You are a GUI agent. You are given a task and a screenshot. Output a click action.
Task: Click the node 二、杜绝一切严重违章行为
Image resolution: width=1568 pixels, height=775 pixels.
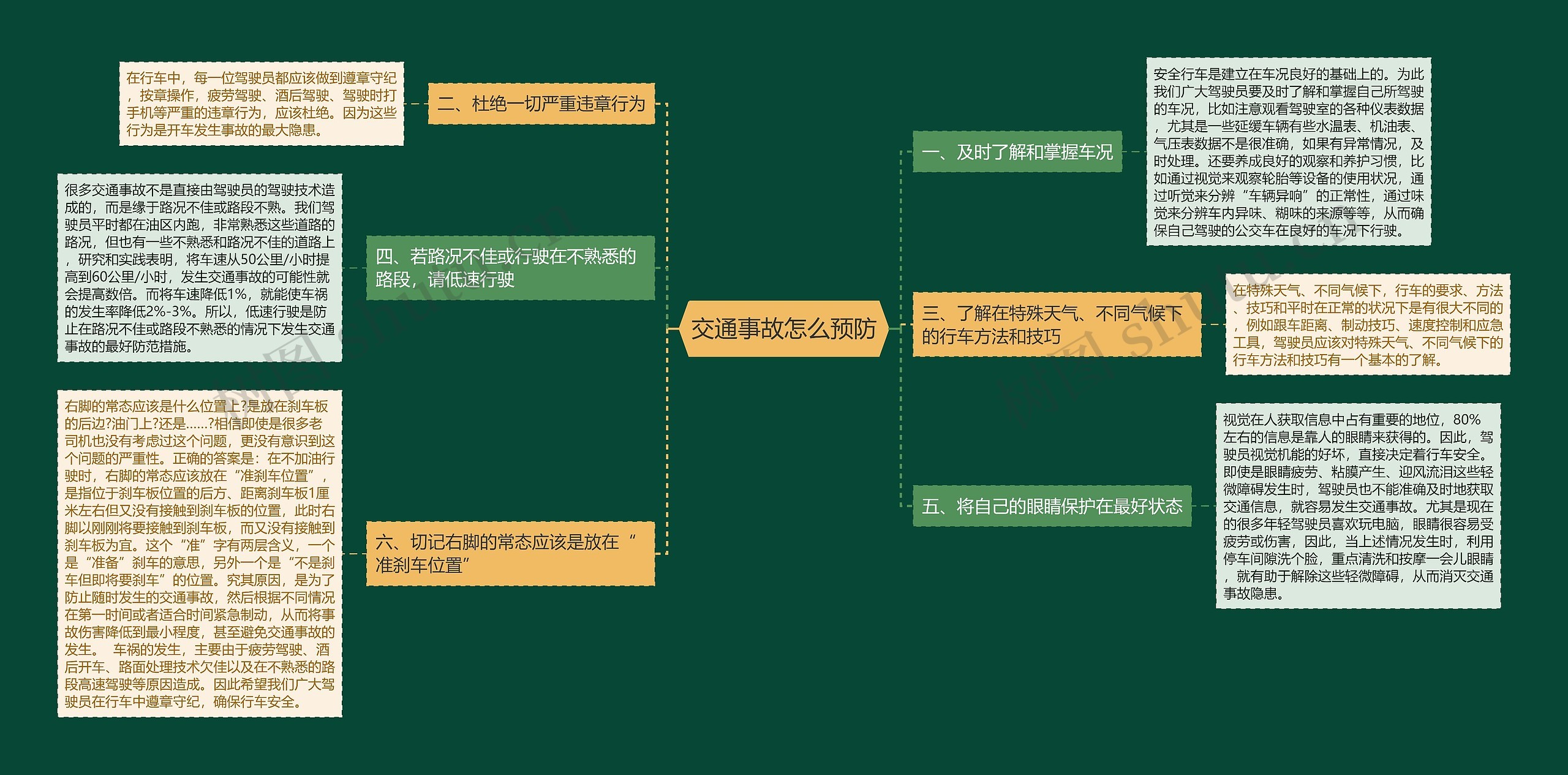pos(541,104)
